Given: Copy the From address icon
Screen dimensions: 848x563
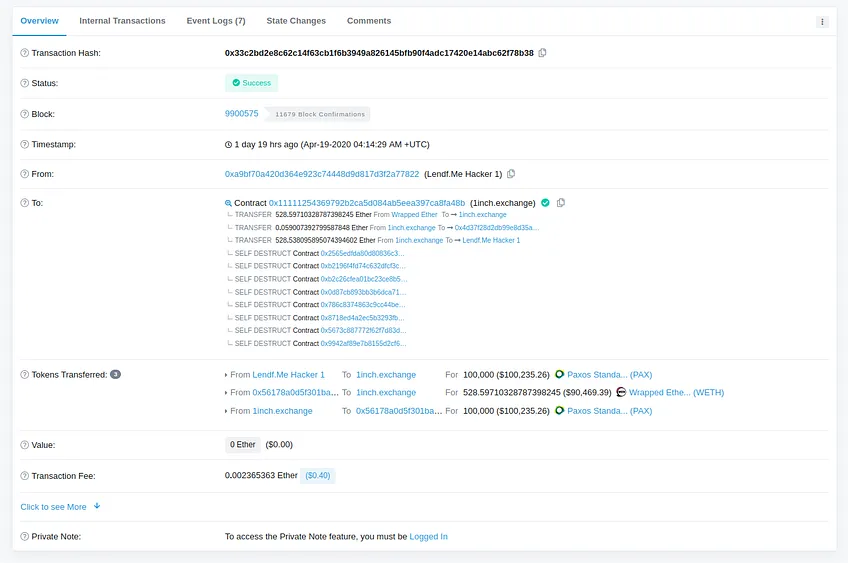Looking at the screenshot, I should point(511,174).
